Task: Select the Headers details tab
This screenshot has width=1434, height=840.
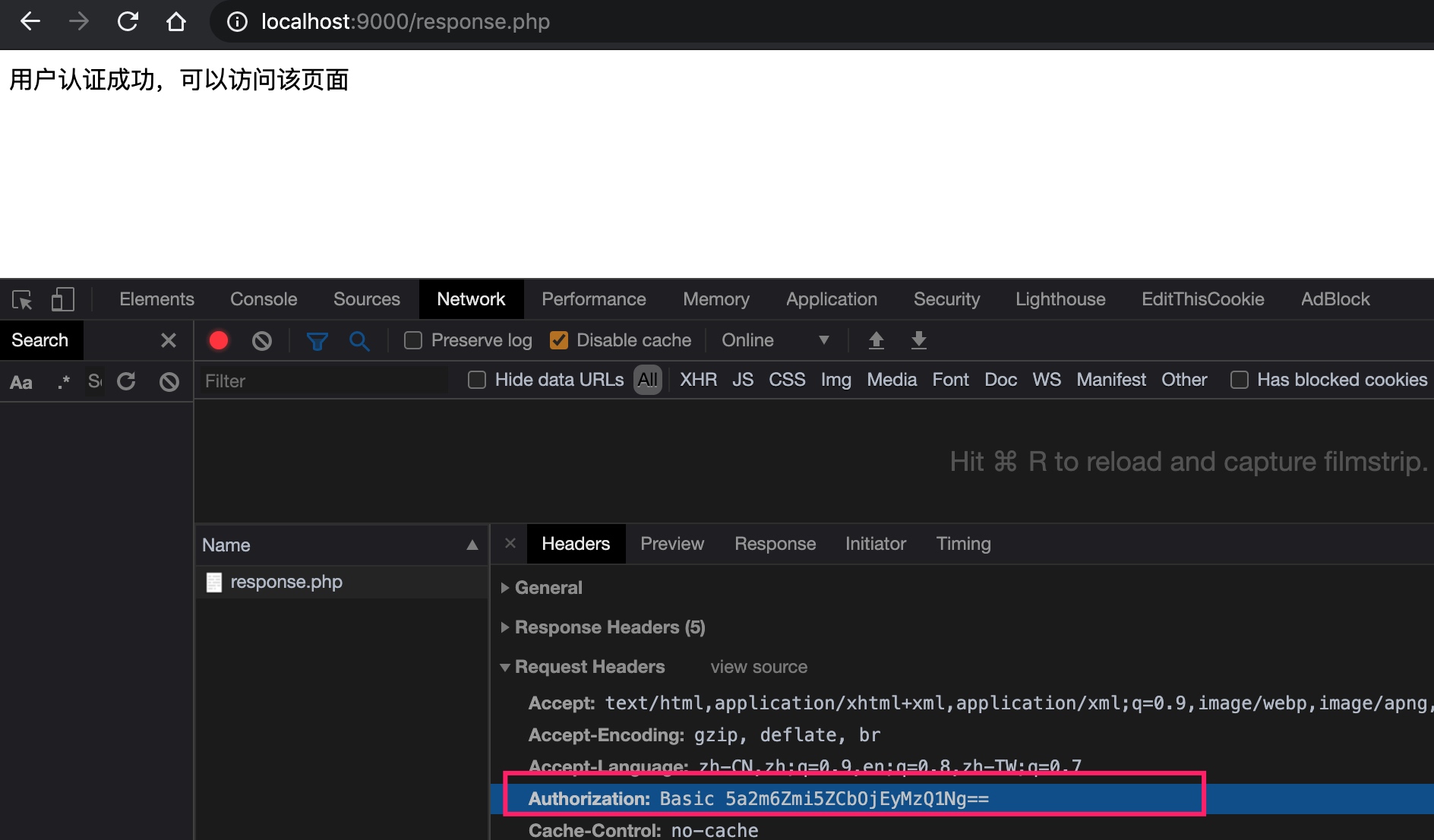Action: (576, 544)
